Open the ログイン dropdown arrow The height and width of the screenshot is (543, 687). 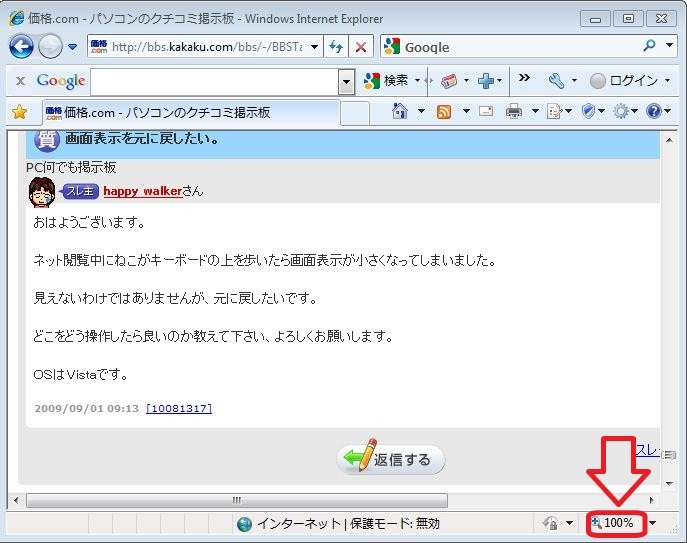pos(667,81)
